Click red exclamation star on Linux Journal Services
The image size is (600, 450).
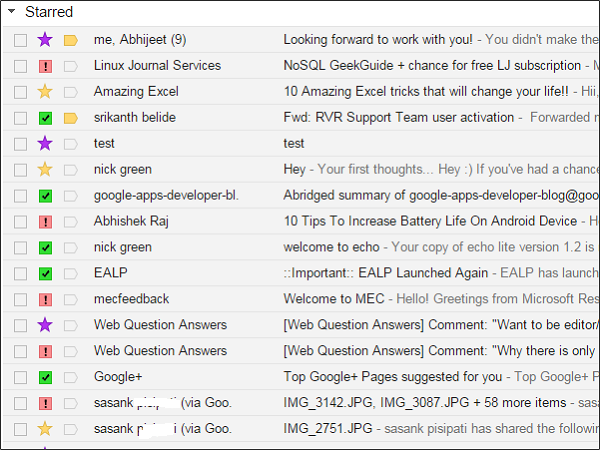click(x=46, y=66)
